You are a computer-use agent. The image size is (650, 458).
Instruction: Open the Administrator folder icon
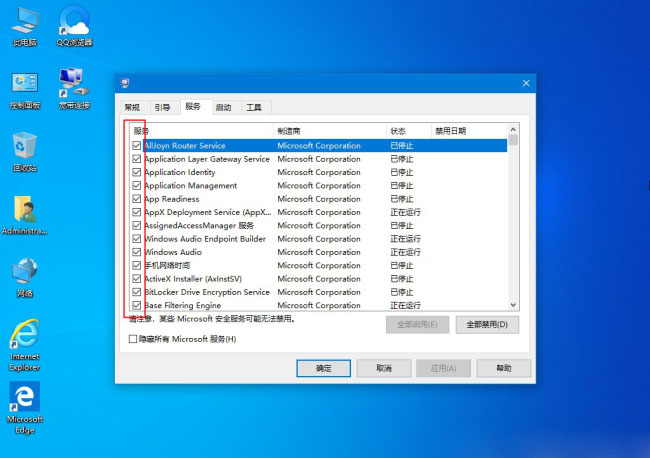click(25, 216)
